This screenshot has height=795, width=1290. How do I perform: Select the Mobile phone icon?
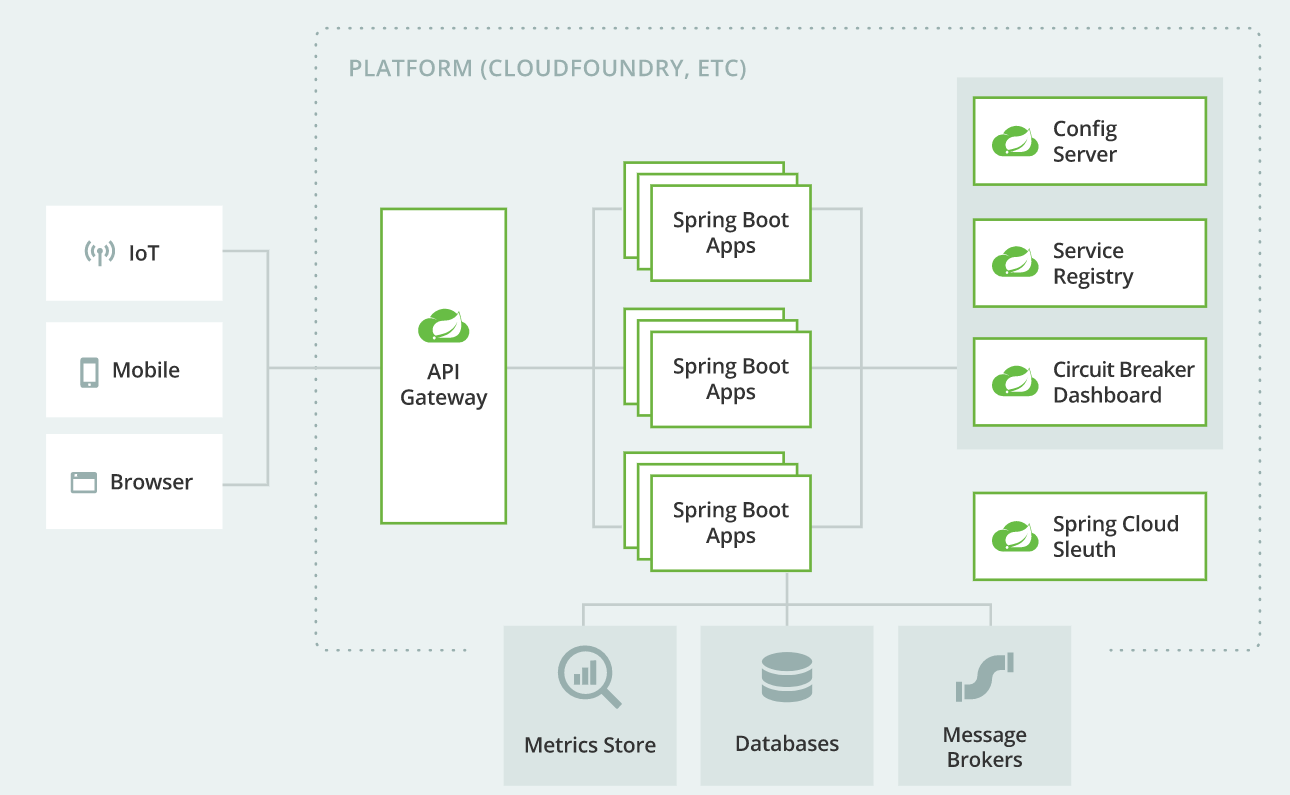click(90, 371)
